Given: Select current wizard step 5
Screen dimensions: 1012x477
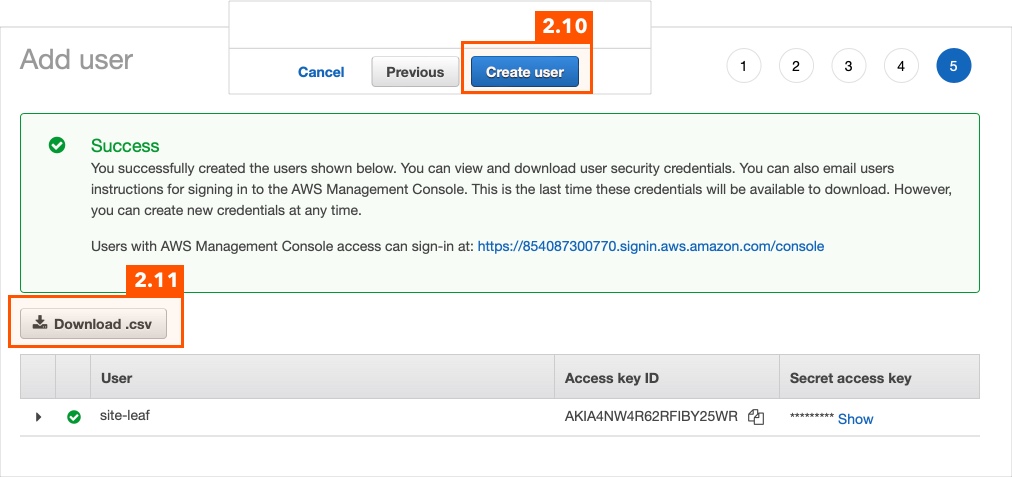Looking at the screenshot, I should pos(953,66).
